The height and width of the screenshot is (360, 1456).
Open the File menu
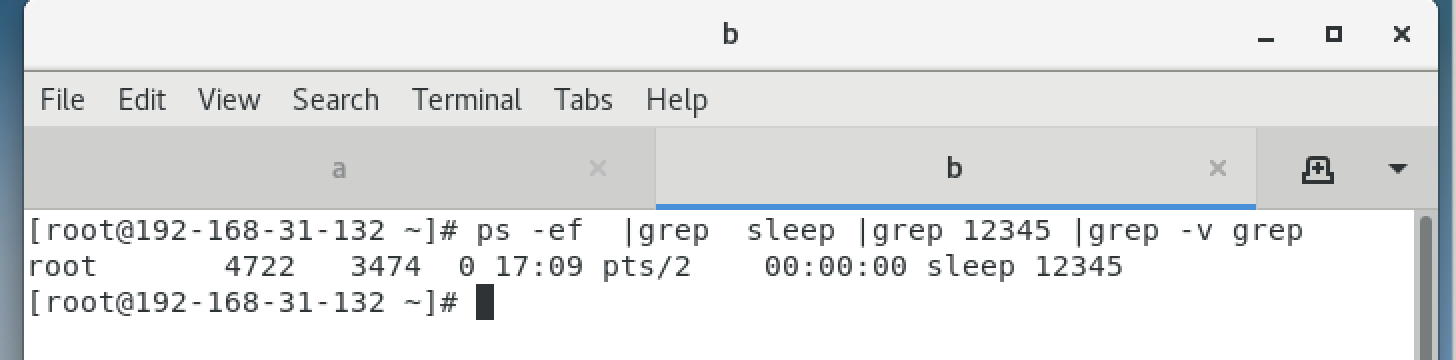[x=62, y=100]
